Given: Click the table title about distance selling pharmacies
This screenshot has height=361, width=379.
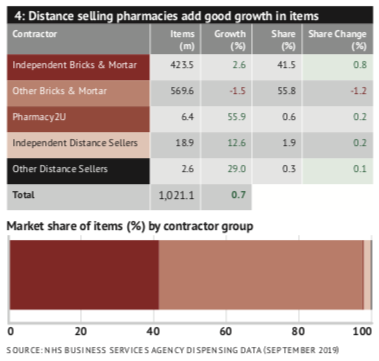Looking at the screenshot, I should (x=166, y=16).
